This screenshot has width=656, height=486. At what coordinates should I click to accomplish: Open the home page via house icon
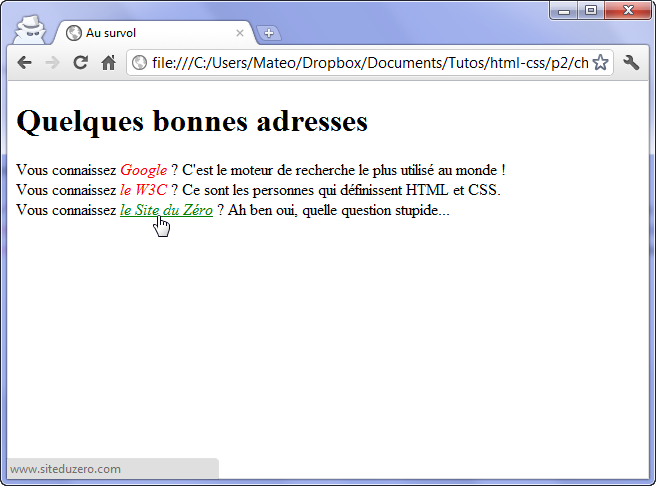point(108,63)
